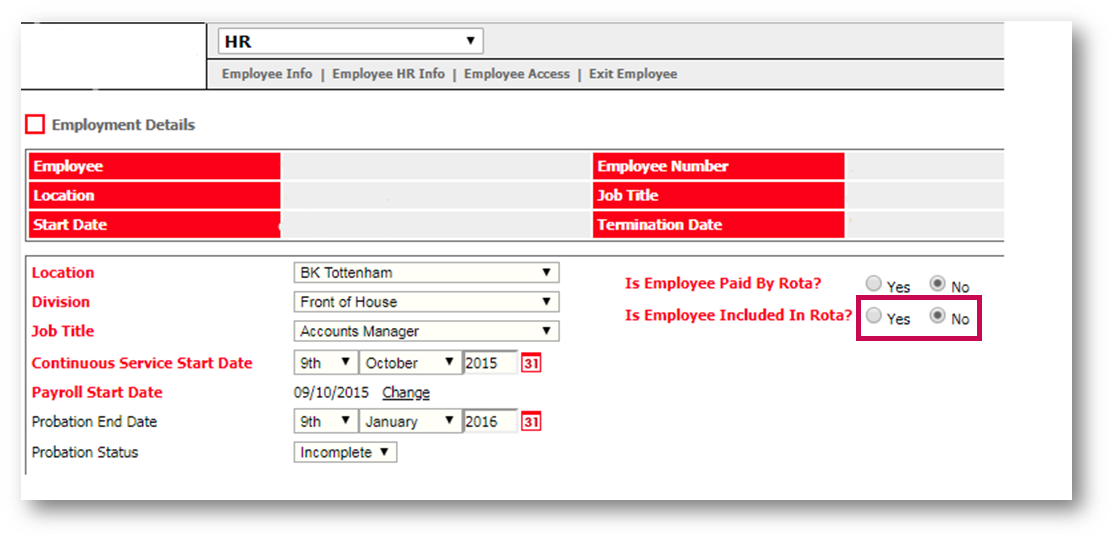The height and width of the screenshot is (542, 1114).
Task: Select Yes for Is Employee Included In Rota
Action: 874,316
